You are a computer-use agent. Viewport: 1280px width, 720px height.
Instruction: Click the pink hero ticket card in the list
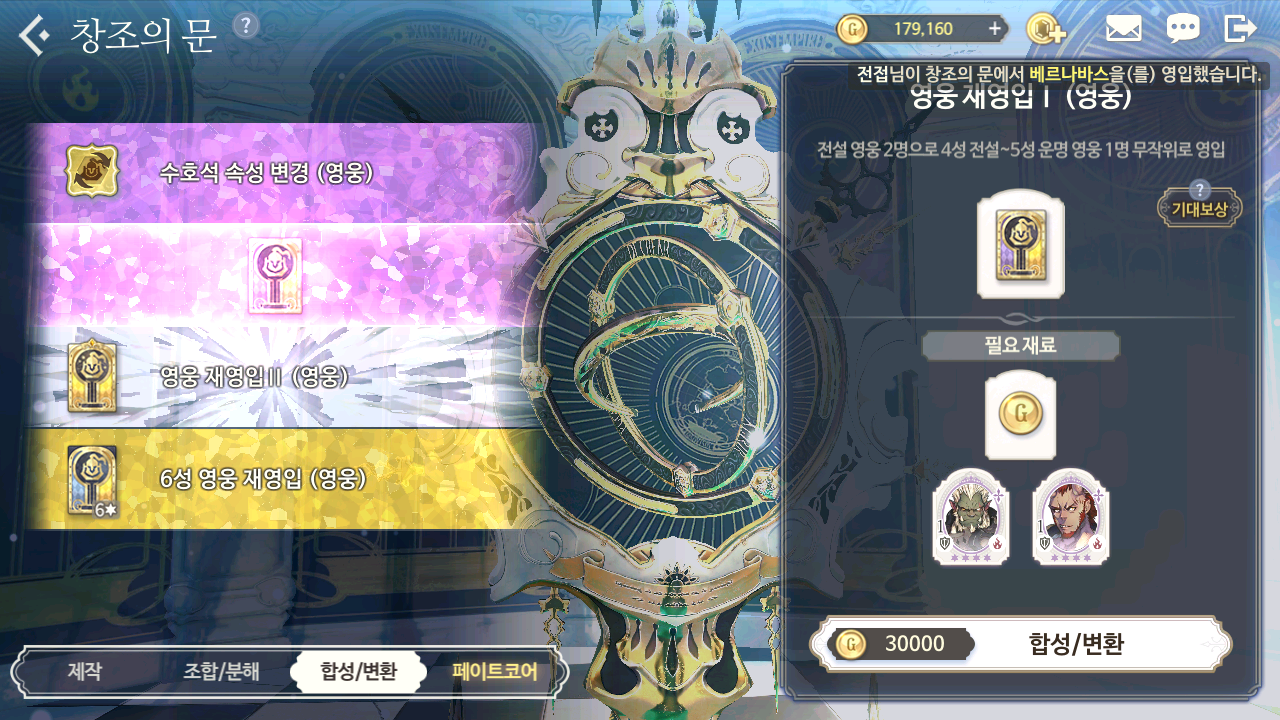coord(275,275)
